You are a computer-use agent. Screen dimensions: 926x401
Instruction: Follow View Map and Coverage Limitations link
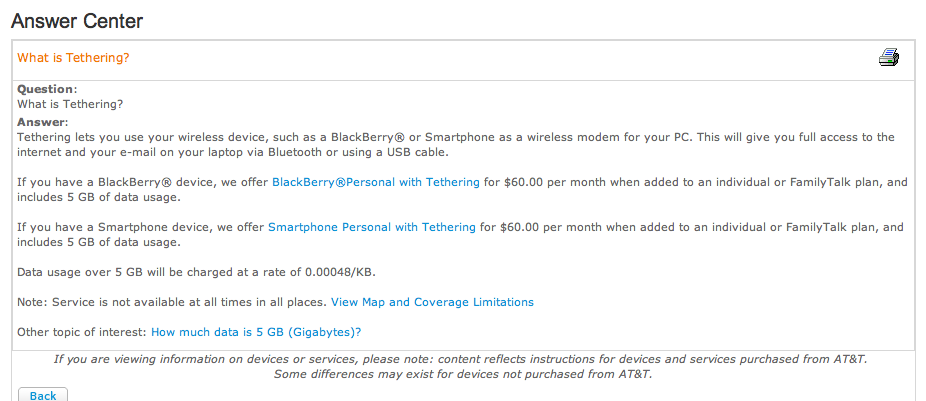pyautogui.click(x=432, y=302)
